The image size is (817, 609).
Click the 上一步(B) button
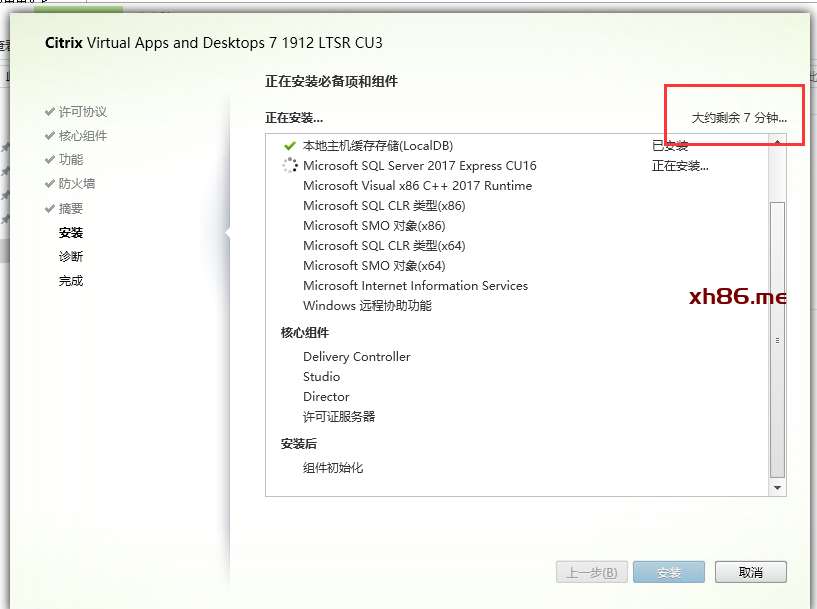(x=591, y=573)
